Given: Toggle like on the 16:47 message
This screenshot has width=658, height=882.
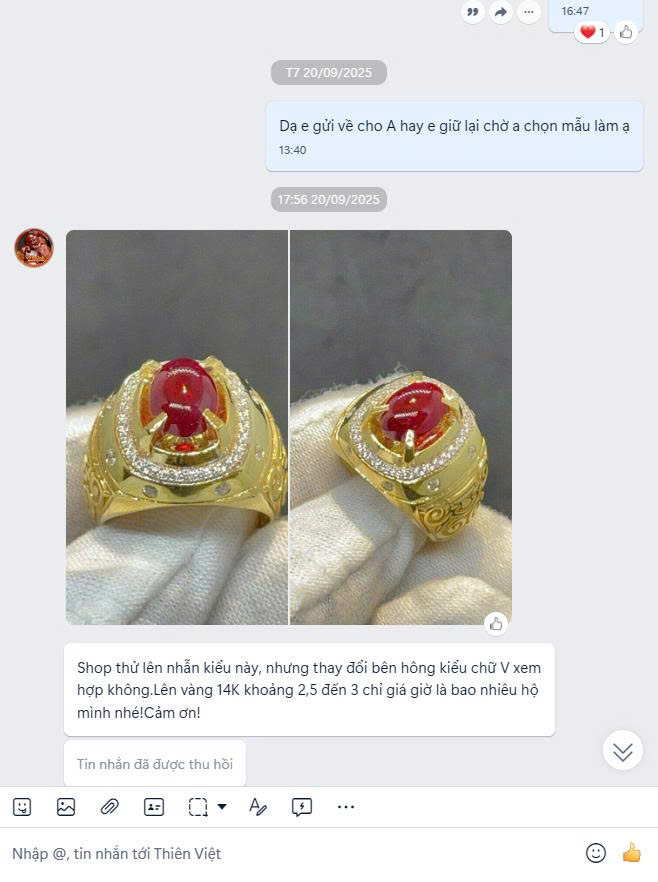Looking at the screenshot, I should 626,33.
